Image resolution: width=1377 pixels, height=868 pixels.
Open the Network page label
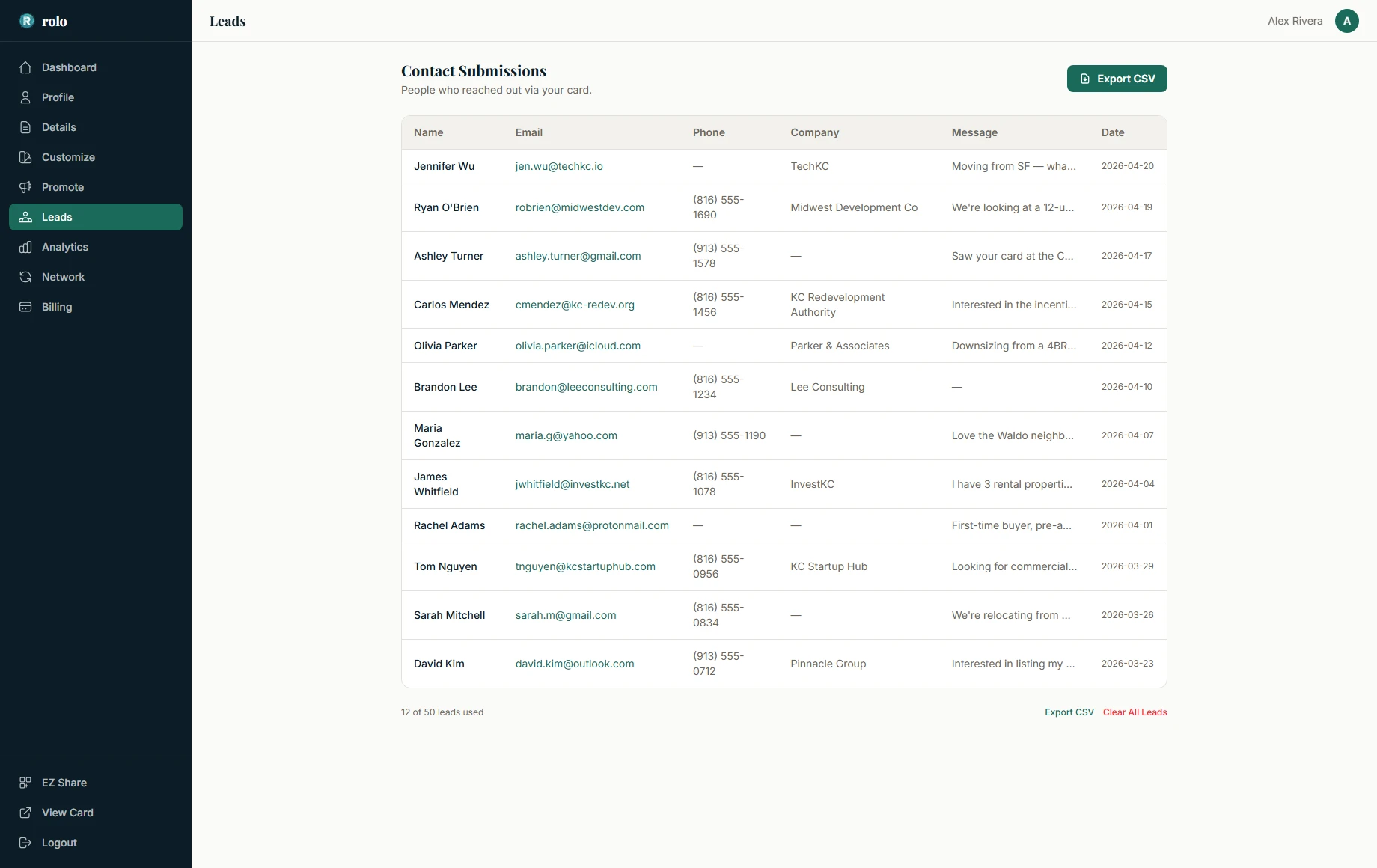pos(63,277)
